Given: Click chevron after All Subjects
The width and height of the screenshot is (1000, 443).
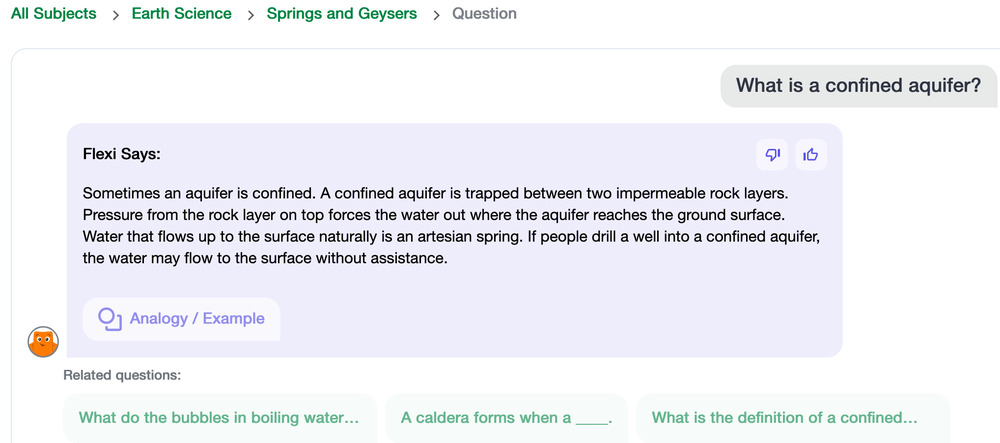Looking at the screenshot, I should click(x=115, y=15).
